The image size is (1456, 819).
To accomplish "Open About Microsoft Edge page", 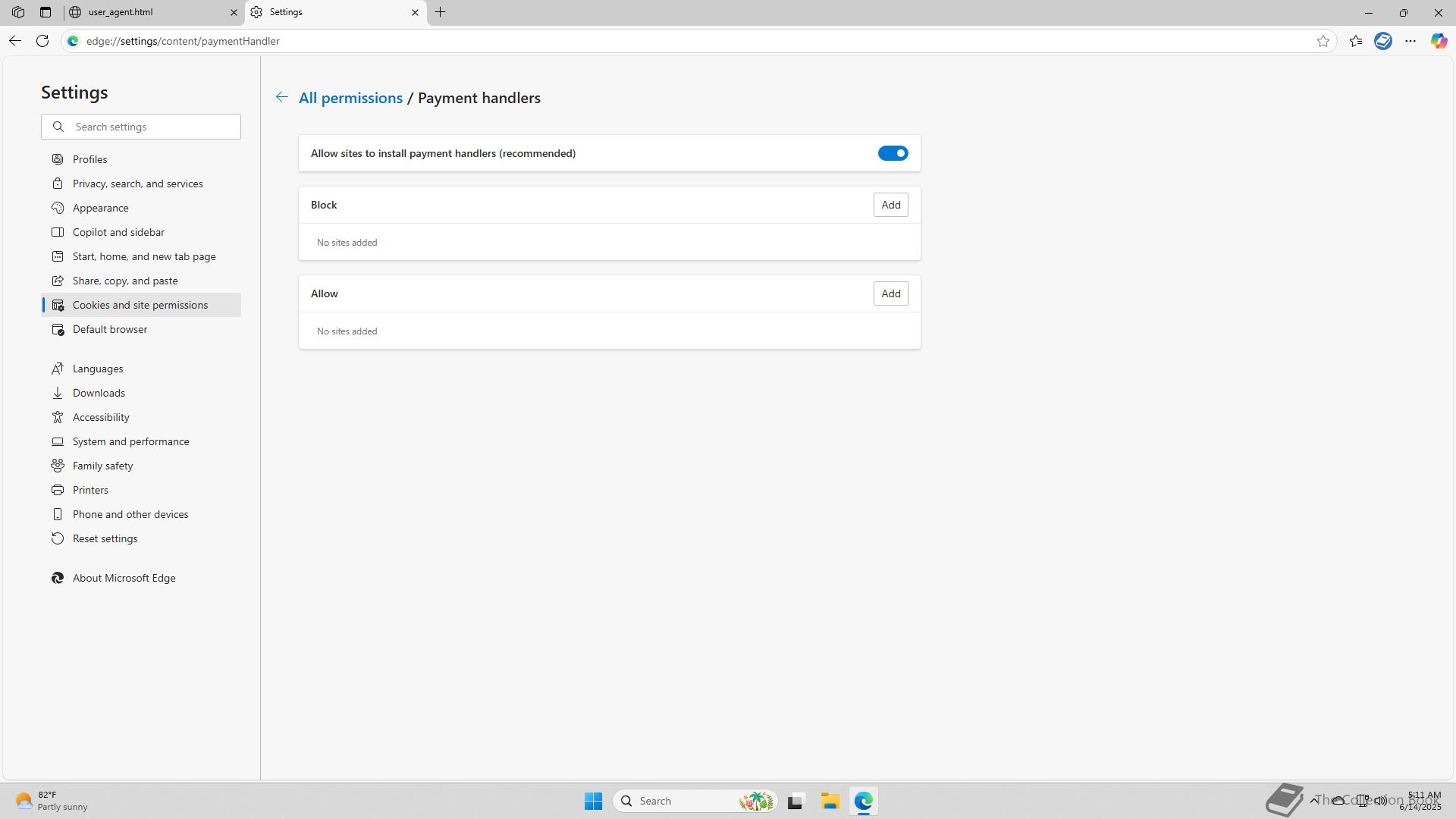I will pos(124,578).
